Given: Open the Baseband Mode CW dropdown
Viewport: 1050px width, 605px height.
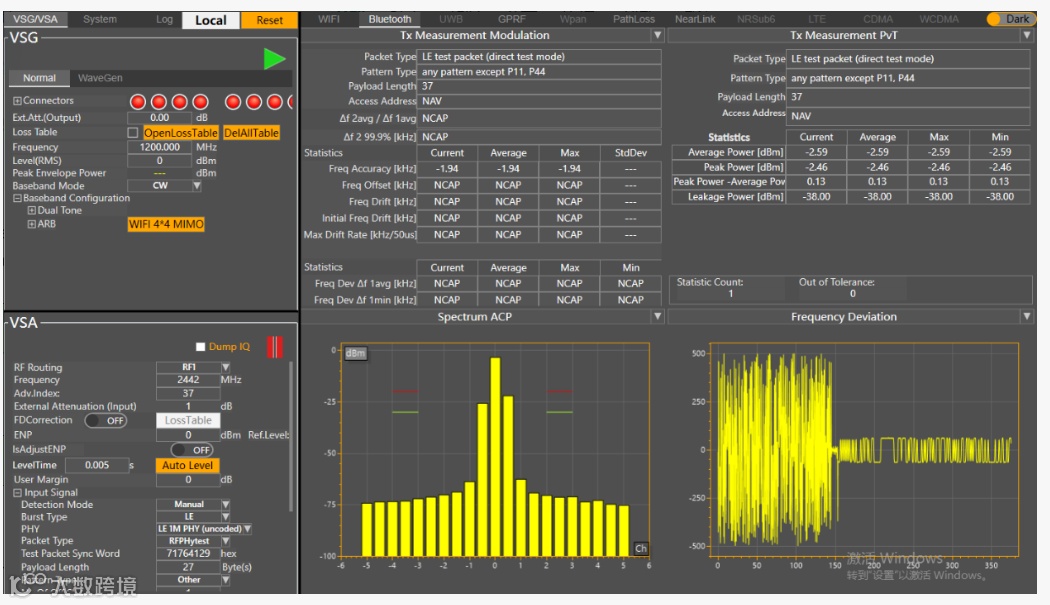Looking at the screenshot, I should pos(197,186).
